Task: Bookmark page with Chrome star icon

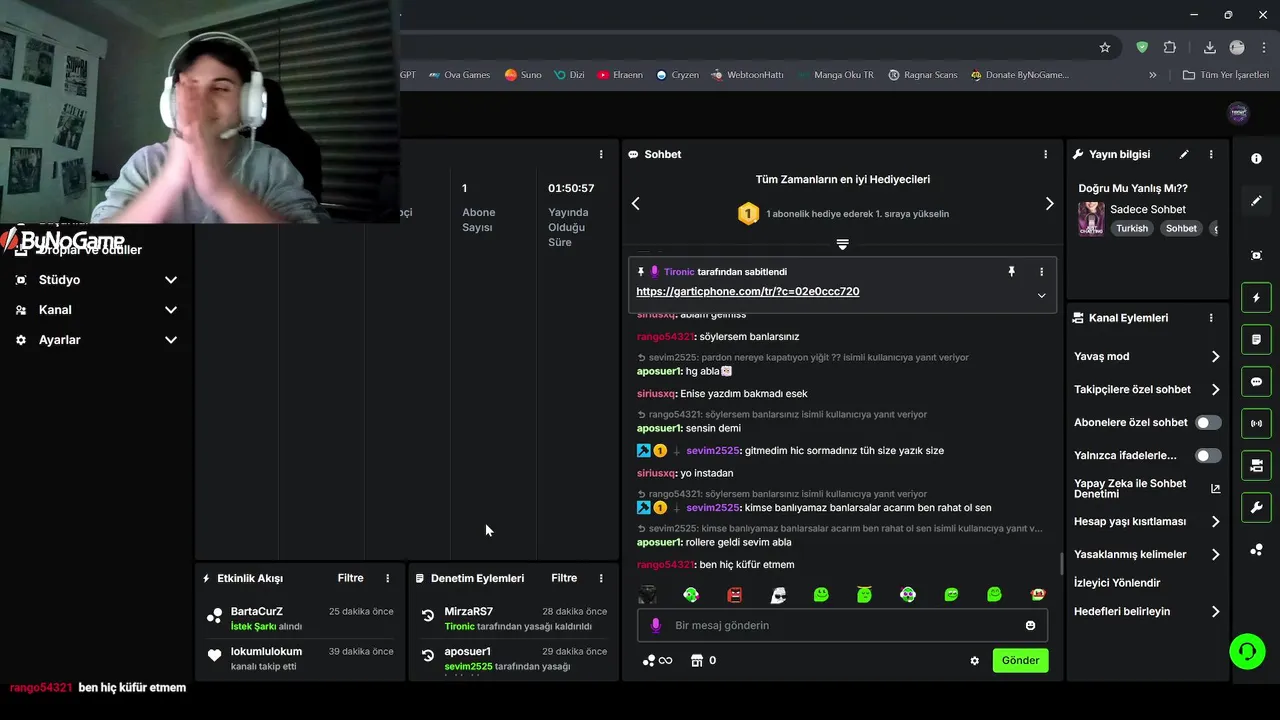Action: (1105, 47)
